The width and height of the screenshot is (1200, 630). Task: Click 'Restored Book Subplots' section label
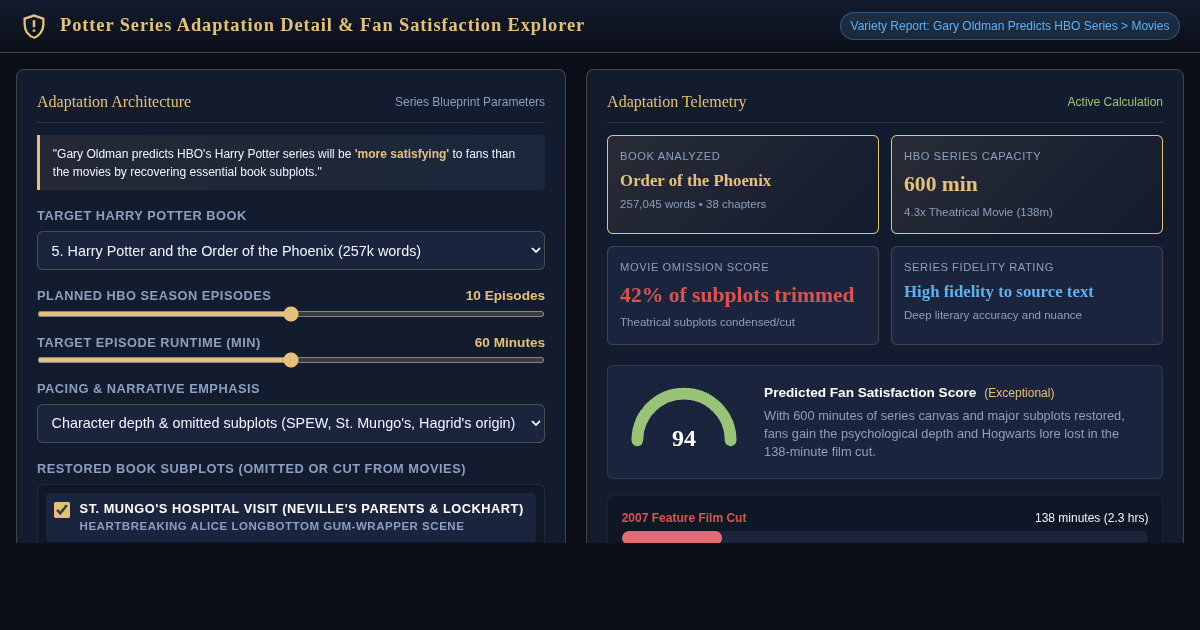click(x=251, y=469)
